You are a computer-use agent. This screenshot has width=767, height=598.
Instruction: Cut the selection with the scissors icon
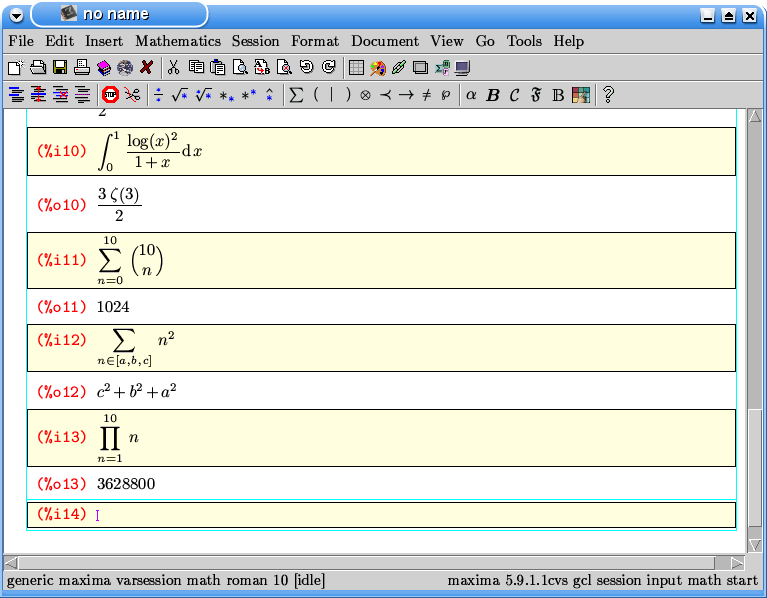(x=173, y=67)
